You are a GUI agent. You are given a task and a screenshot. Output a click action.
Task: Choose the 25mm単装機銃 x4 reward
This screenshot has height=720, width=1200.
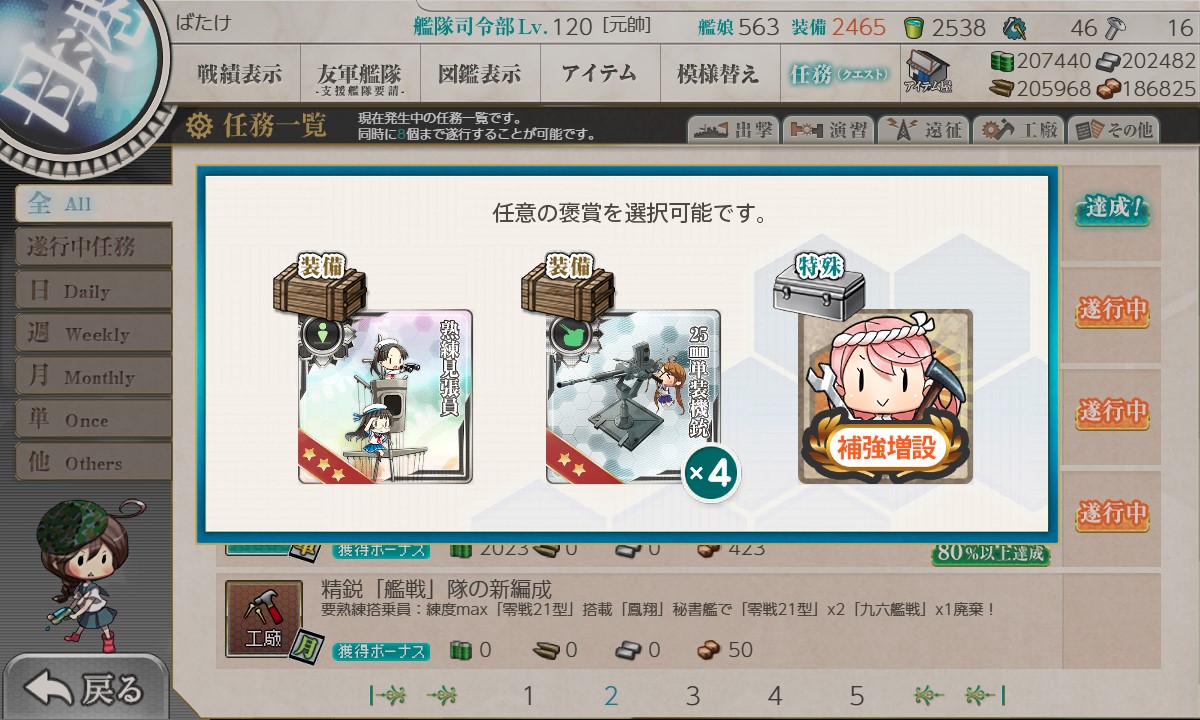[x=633, y=397]
